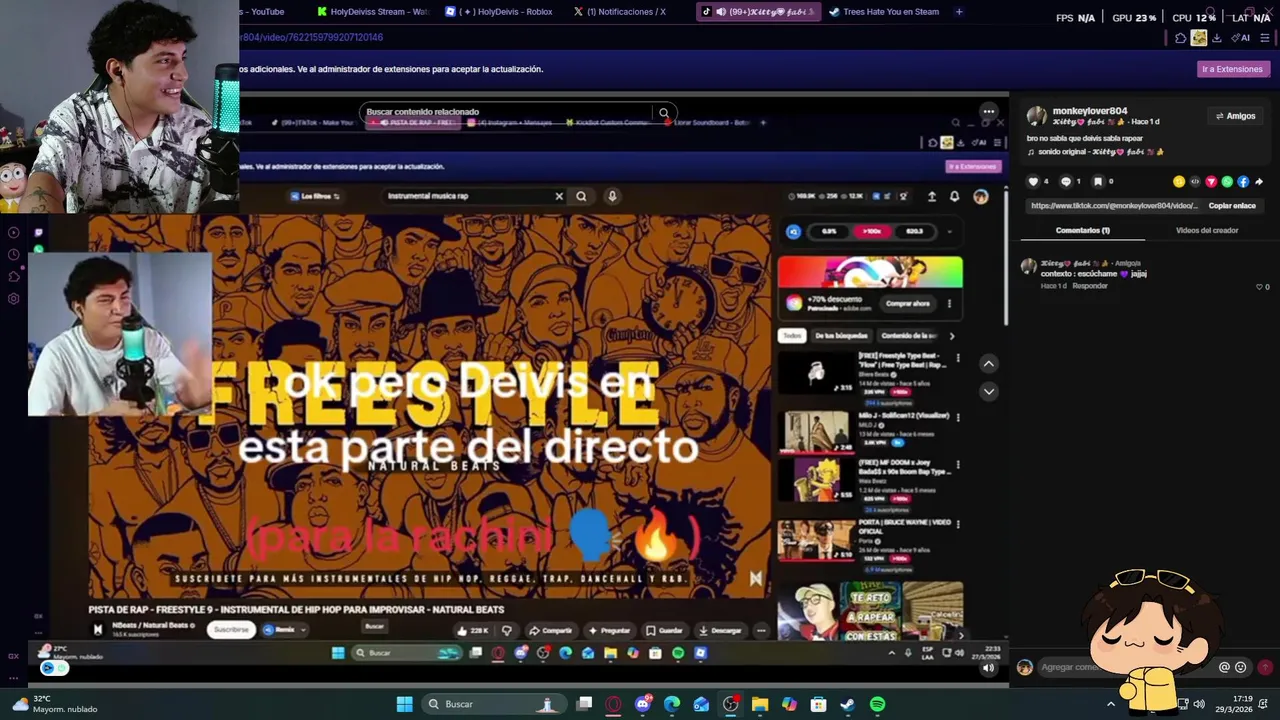Open taskbar volume speaker control

click(1199, 704)
